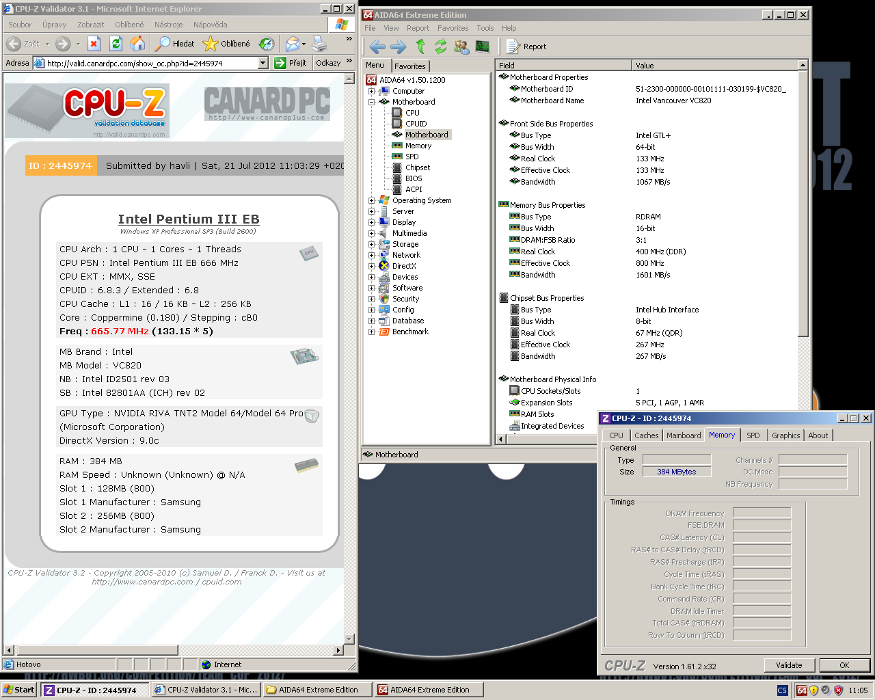Expand the Display branch
The height and width of the screenshot is (700, 875).
click(372, 222)
